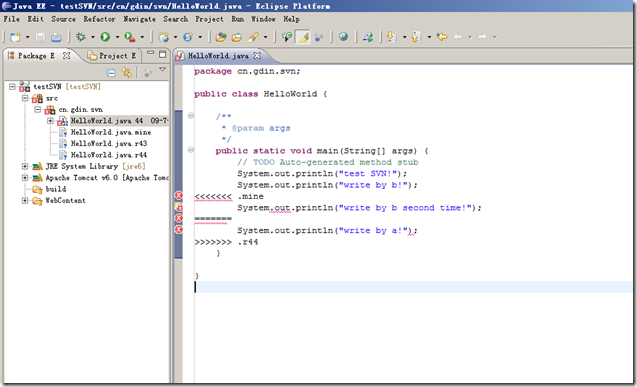Click the Next Annotation yellow arrow icon
This screenshot has width=637, height=387.
coord(391,37)
